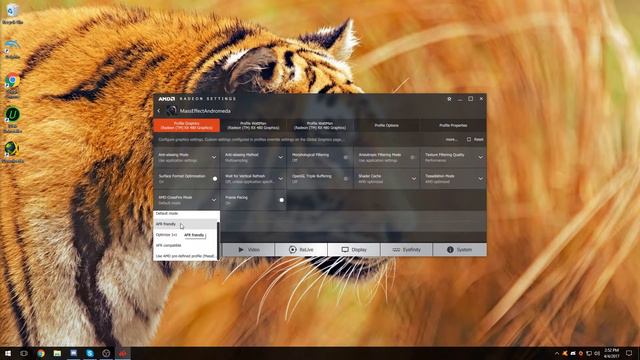Open Chrome from the taskbar
The width and height of the screenshot is (640, 360).
[x=41, y=353]
